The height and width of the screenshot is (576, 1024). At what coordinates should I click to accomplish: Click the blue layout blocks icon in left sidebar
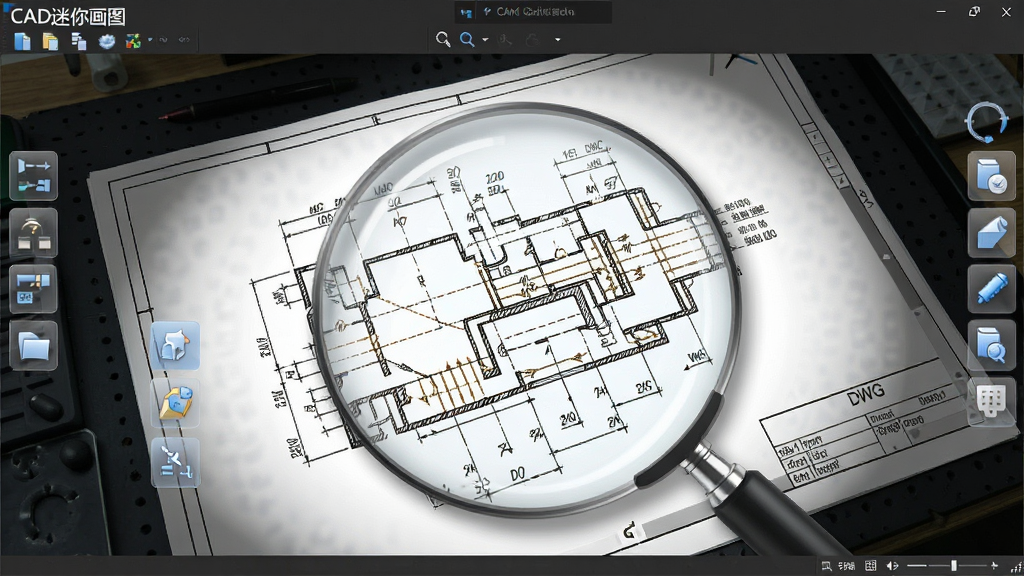tap(33, 289)
